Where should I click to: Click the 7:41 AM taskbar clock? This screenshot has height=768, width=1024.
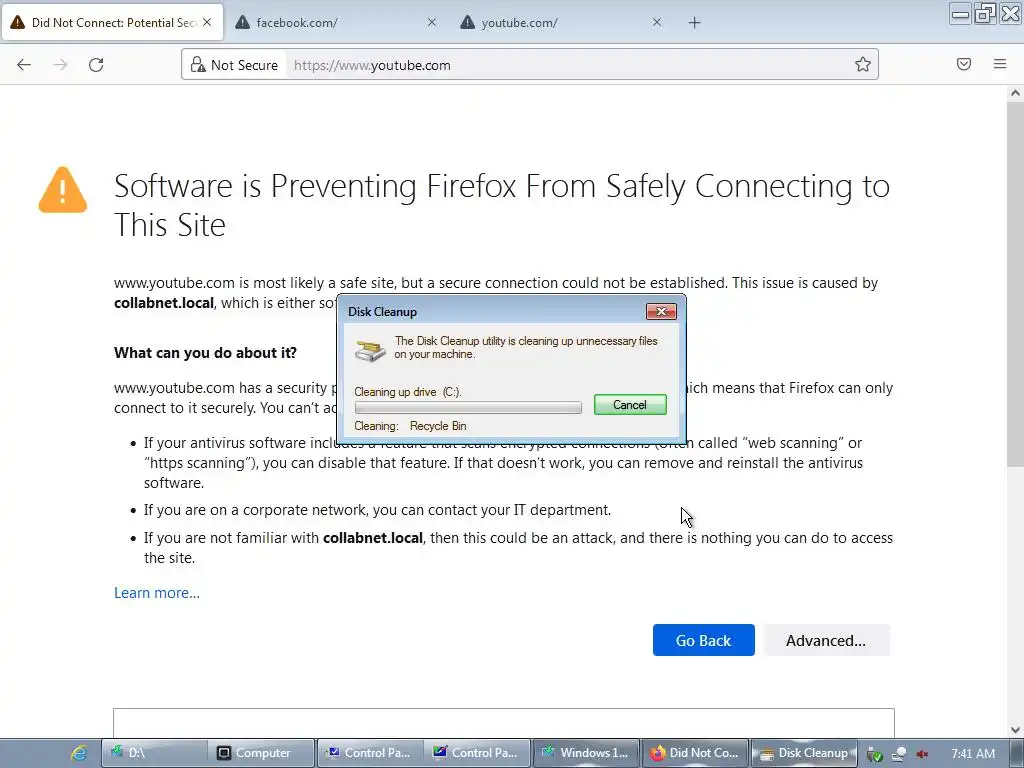click(973, 754)
